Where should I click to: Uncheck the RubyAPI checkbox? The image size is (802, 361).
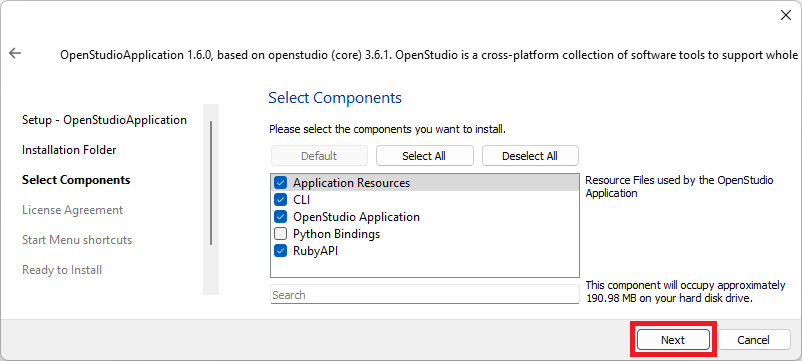coord(280,251)
